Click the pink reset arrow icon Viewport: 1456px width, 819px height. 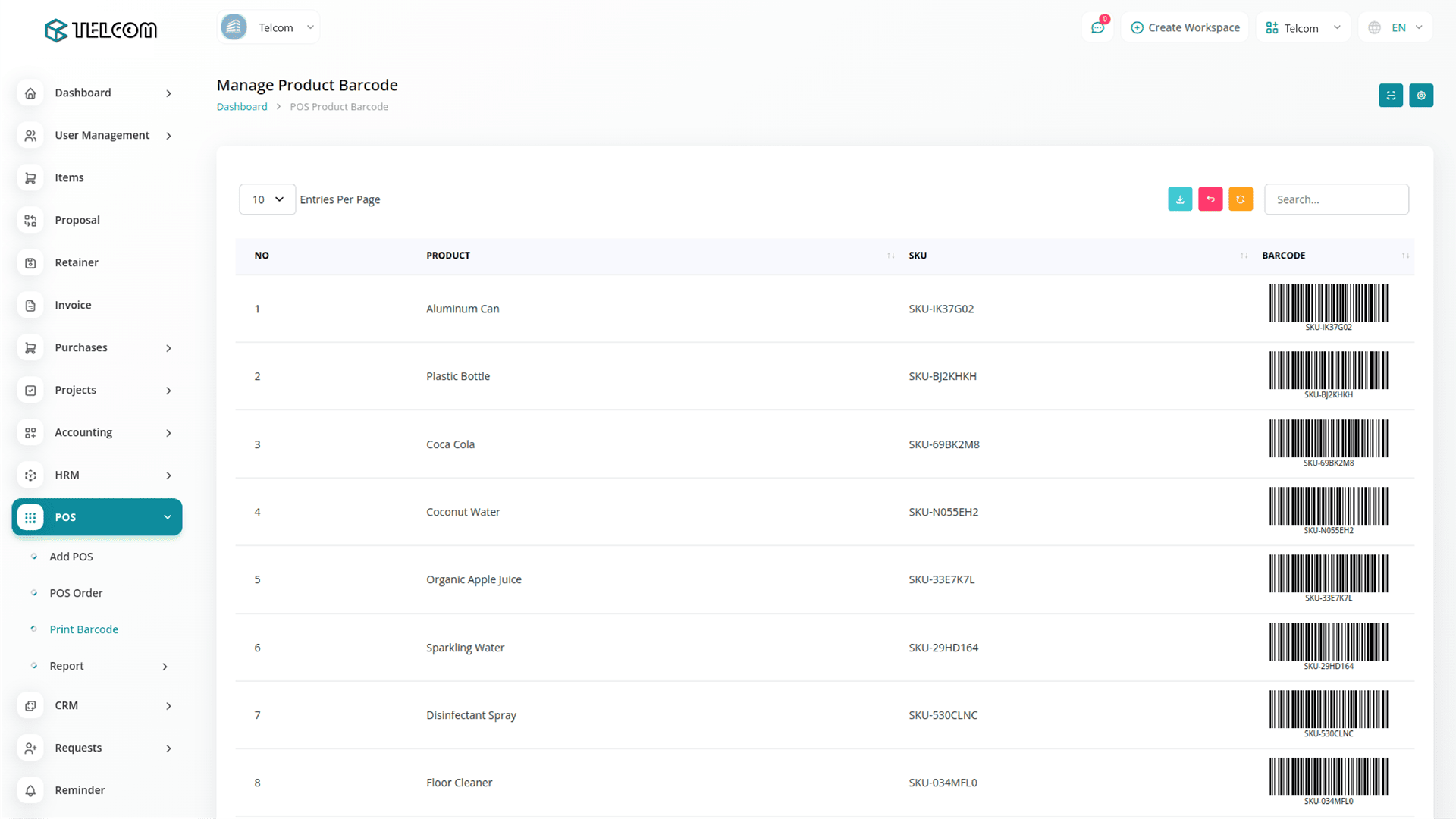point(1210,199)
